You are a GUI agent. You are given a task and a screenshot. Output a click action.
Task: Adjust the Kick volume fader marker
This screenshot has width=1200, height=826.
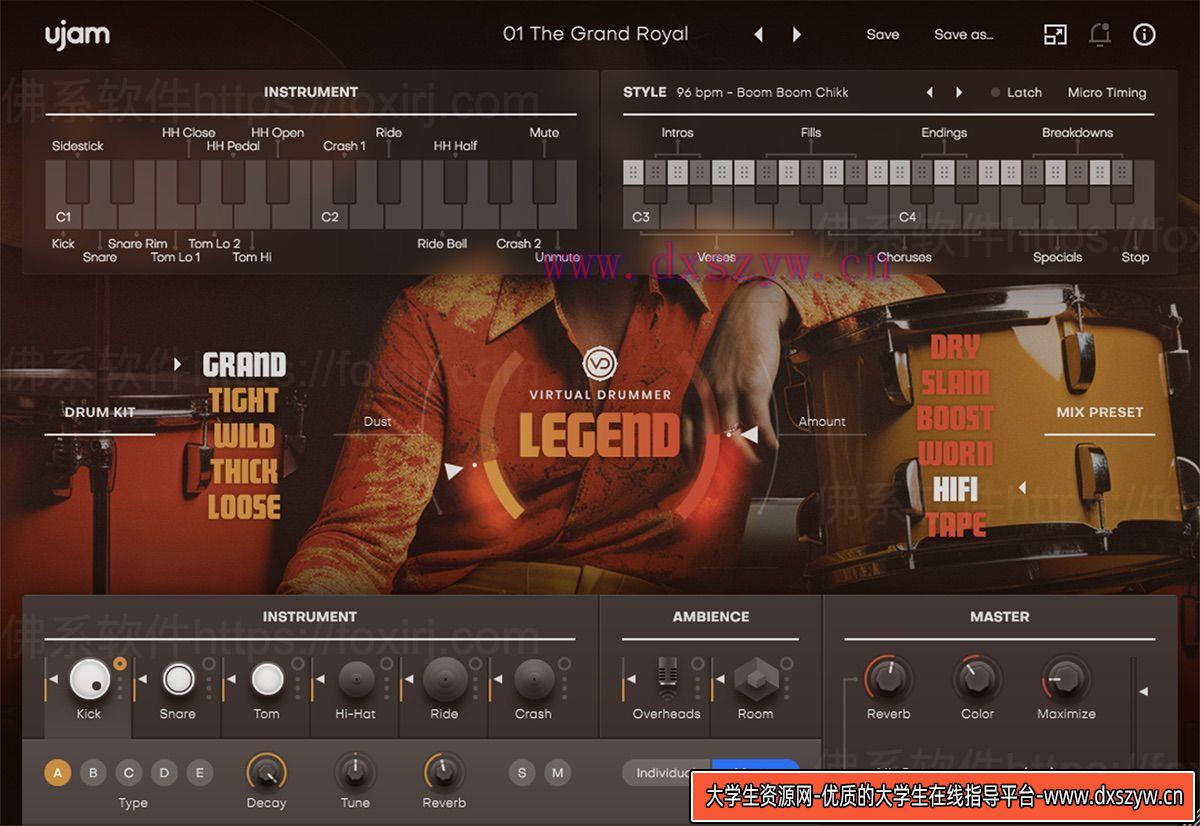pos(53,681)
